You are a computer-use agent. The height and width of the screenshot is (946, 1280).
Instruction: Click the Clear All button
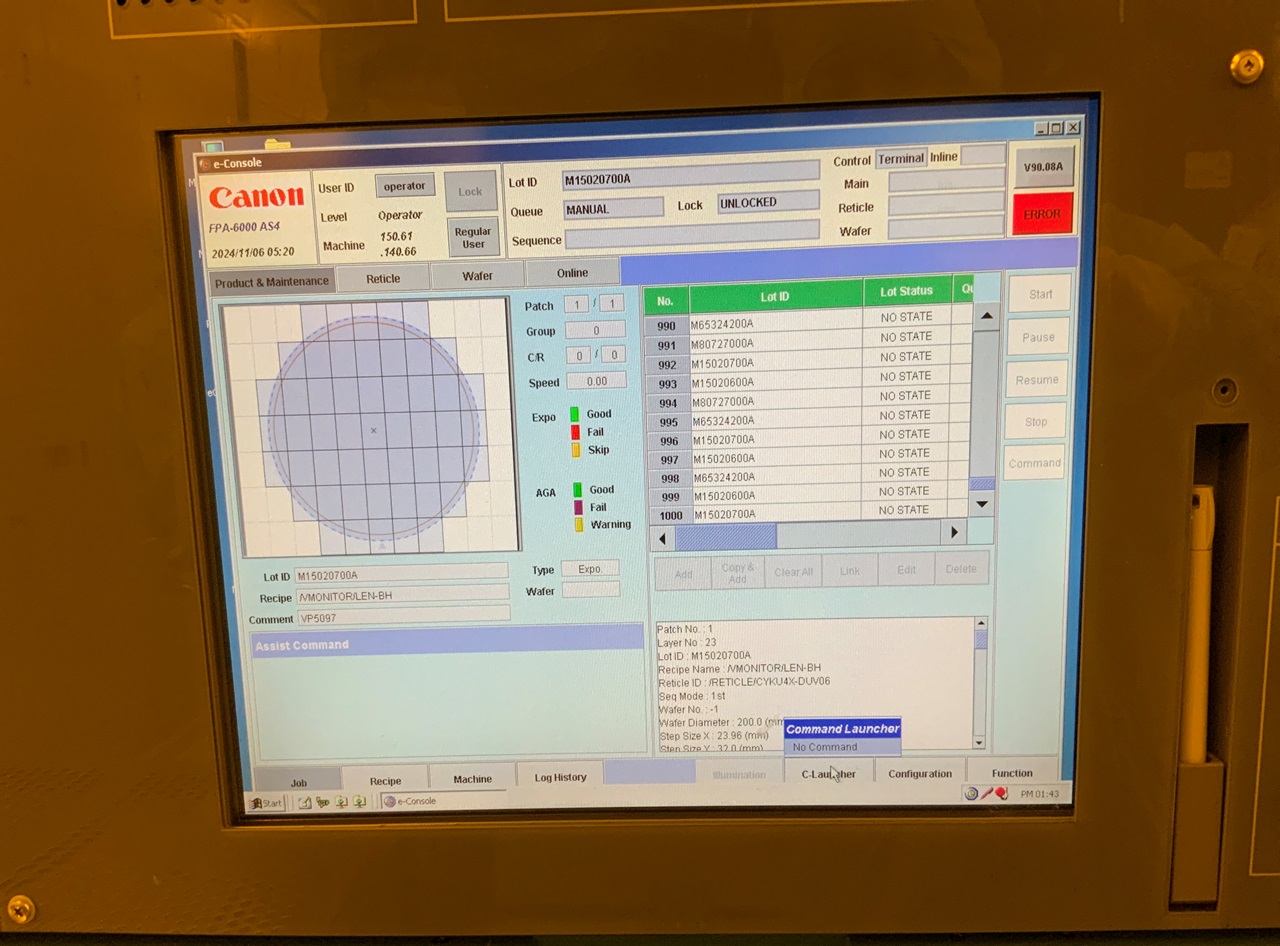pyautogui.click(x=794, y=572)
